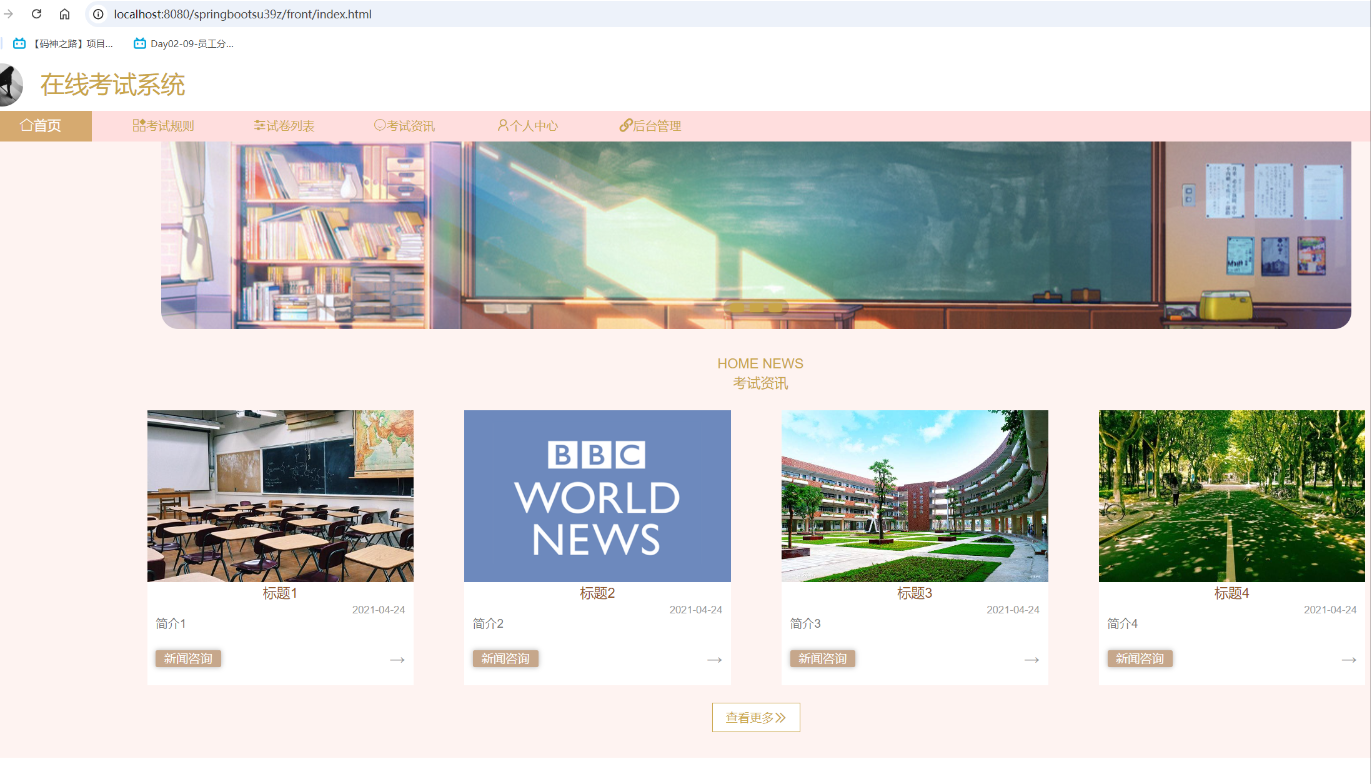Open 后台管理 in the navigation bar
1371x784 pixels.
click(650, 126)
